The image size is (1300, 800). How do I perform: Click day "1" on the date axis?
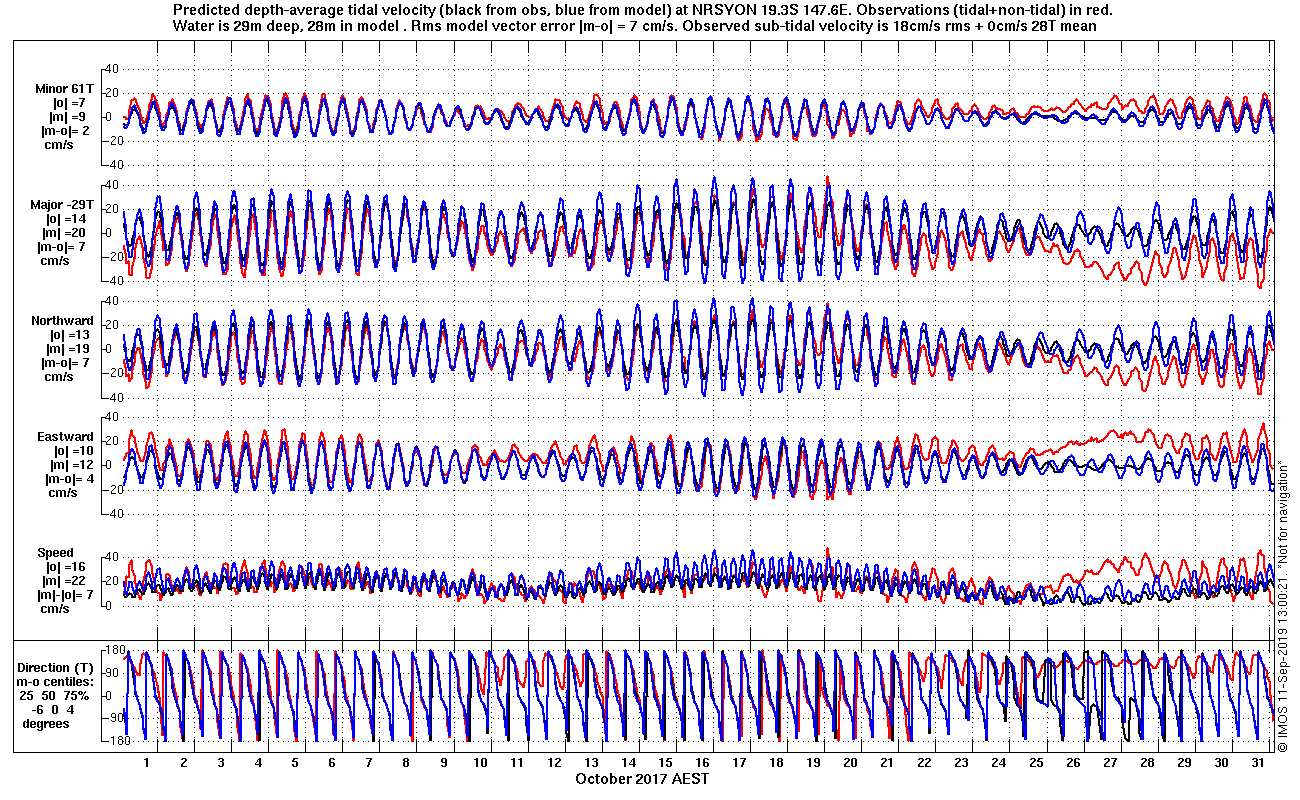pos(146,762)
